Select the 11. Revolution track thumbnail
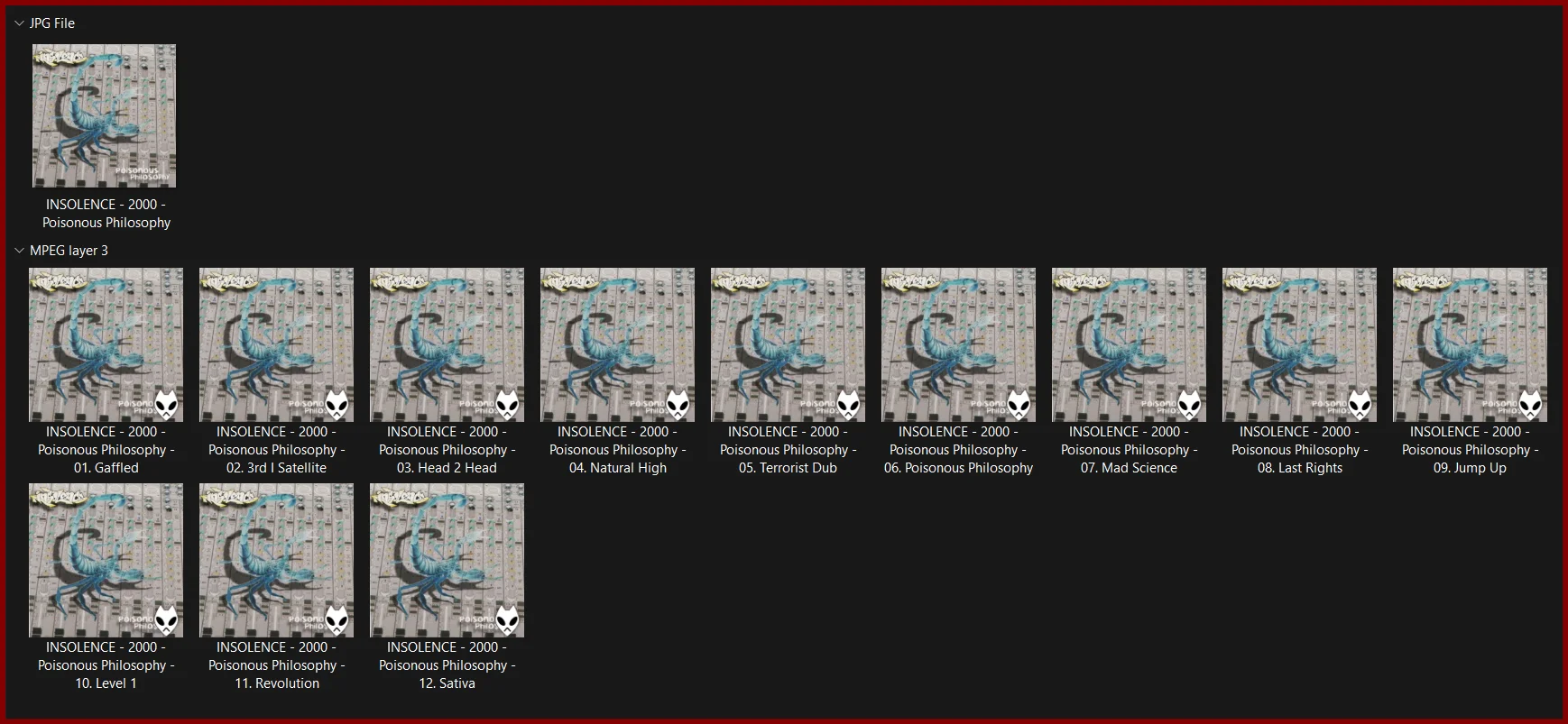The height and width of the screenshot is (724, 1568). pyautogui.click(x=276, y=560)
